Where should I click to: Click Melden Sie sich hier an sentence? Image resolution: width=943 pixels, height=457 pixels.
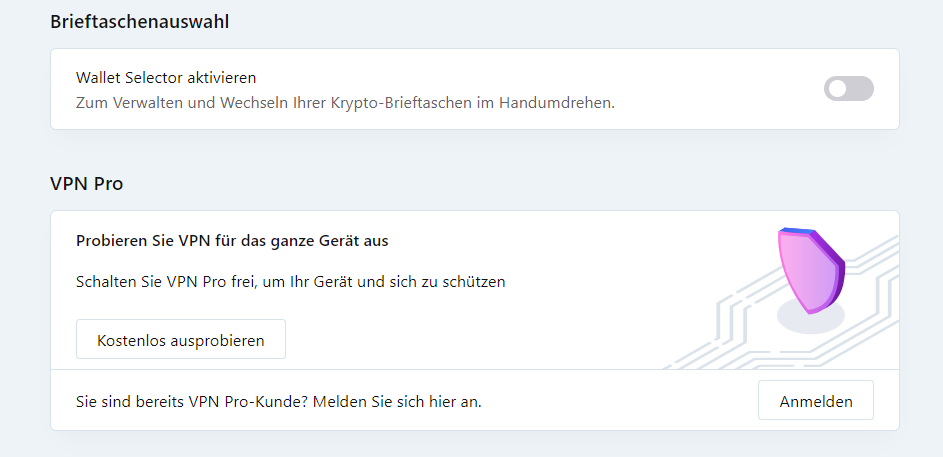397,402
